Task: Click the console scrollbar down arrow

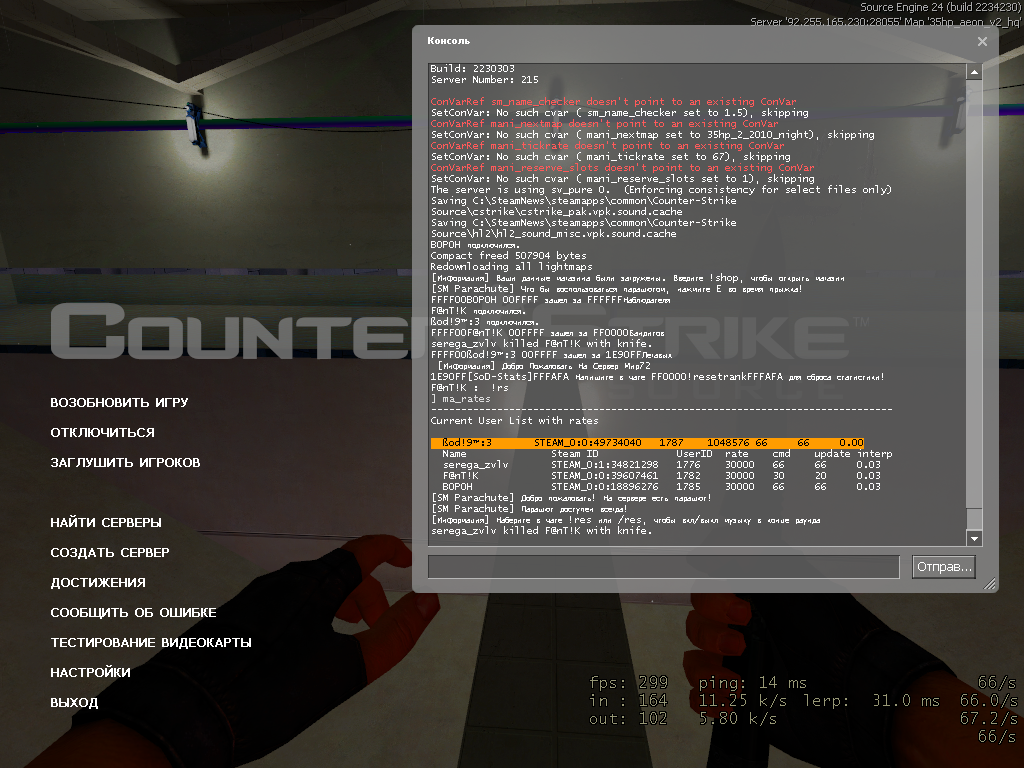Action: coord(974,538)
